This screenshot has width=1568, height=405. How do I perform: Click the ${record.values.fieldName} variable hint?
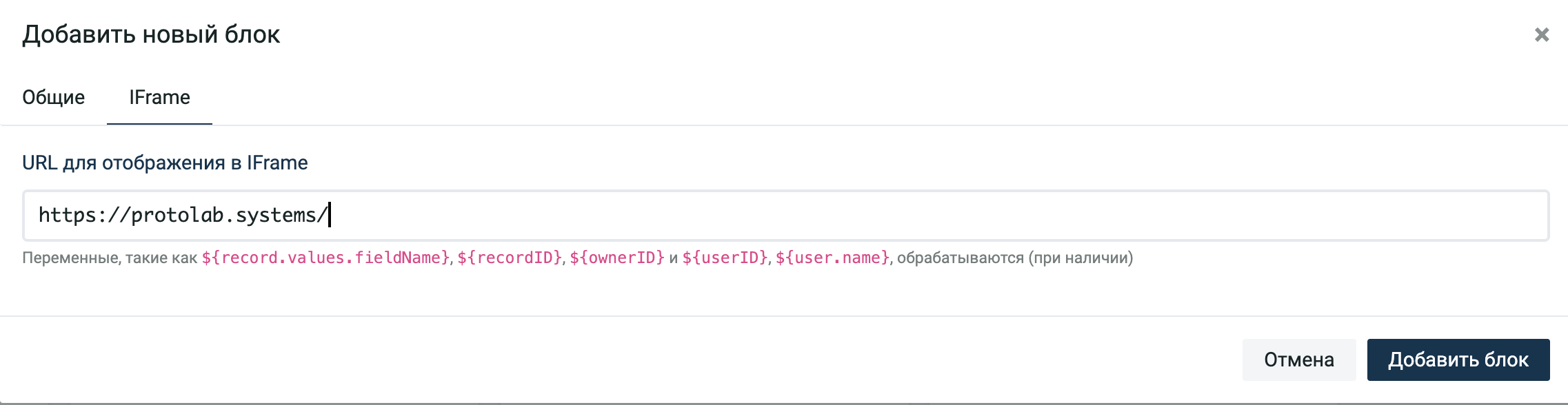point(325,258)
